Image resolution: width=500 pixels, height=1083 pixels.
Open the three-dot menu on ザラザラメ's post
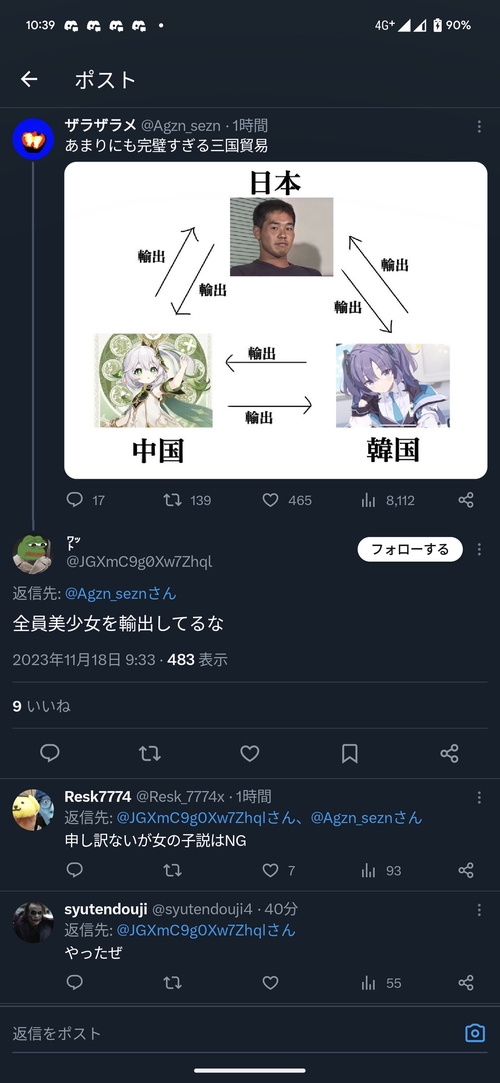pos(479,126)
